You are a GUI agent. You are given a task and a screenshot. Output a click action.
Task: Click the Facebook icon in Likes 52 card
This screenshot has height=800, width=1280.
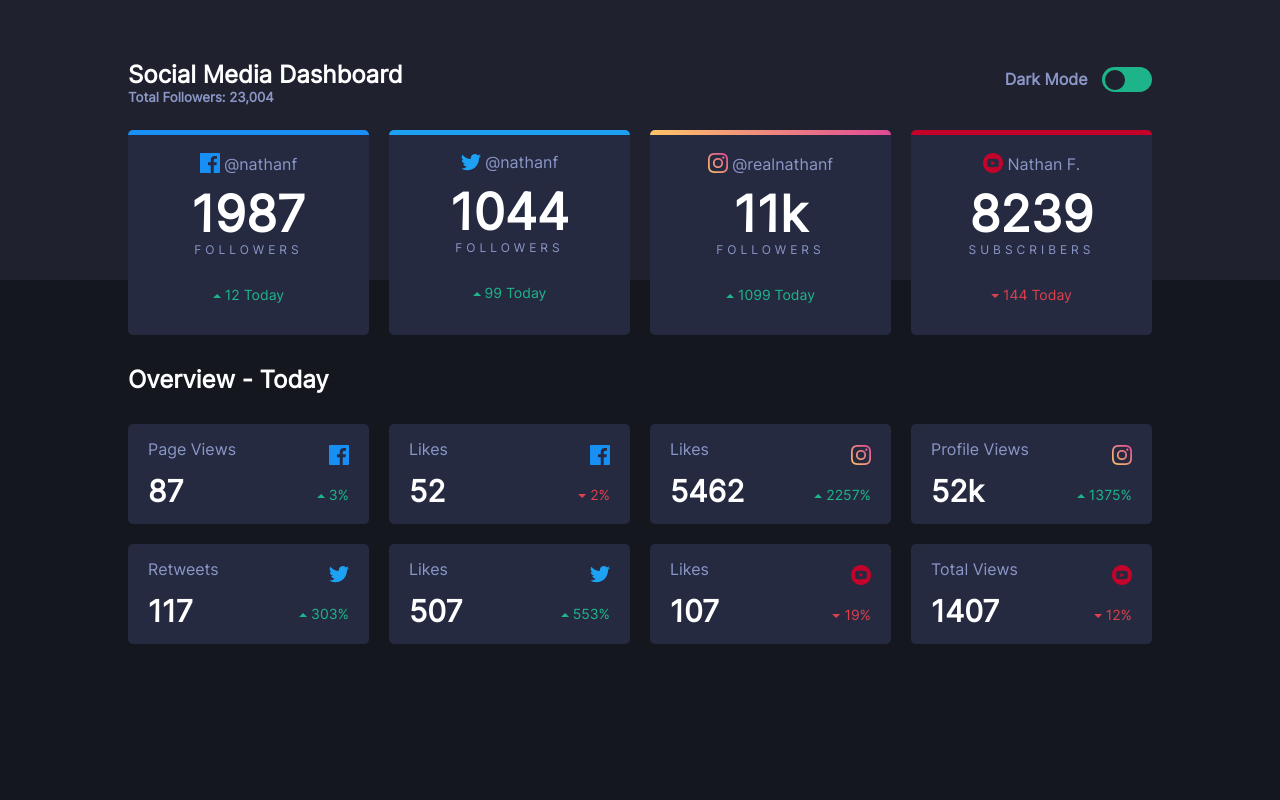(600, 455)
